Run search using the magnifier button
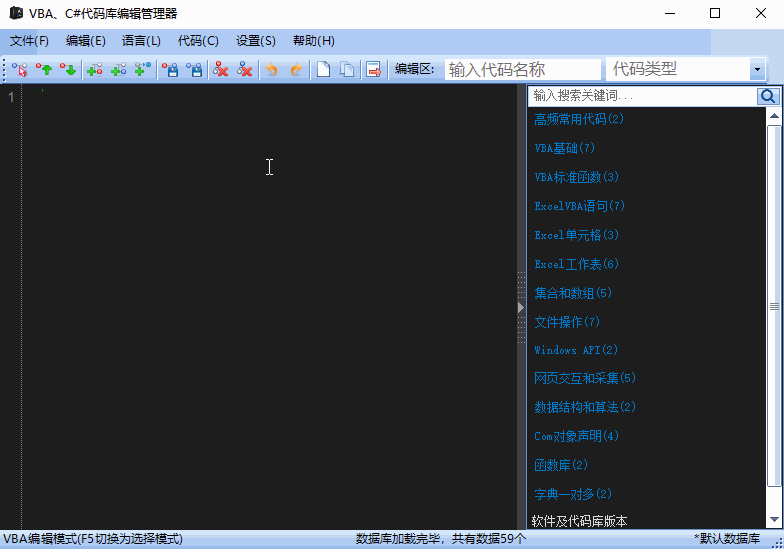Viewport: 784px width, 549px height. click(x=768, y=96)
